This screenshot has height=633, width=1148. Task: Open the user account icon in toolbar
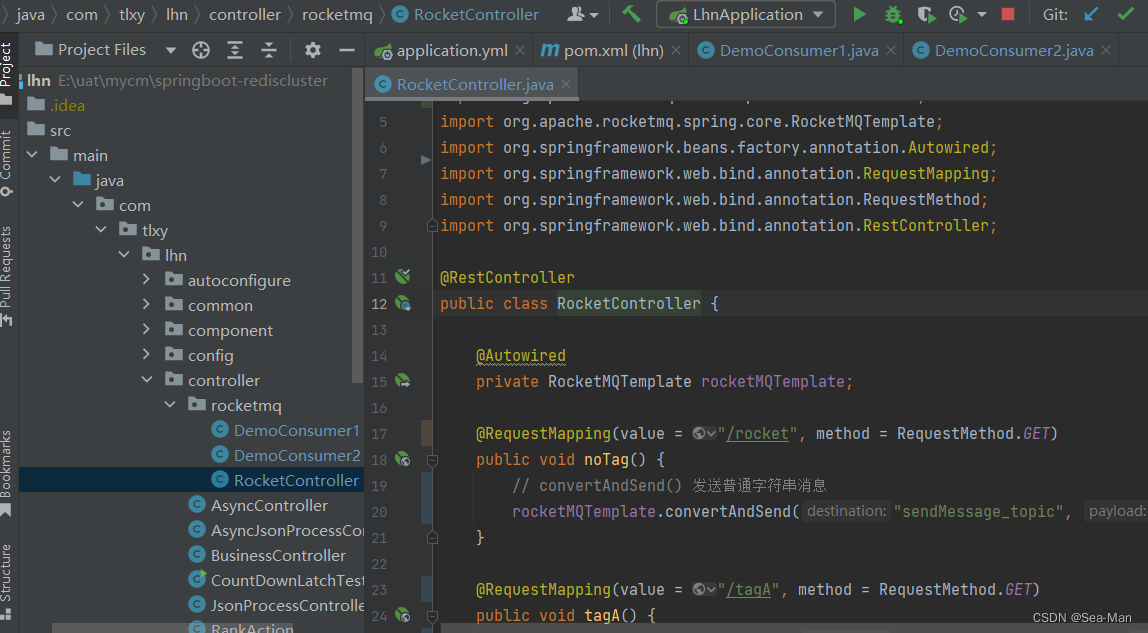(x=577, y=14)
